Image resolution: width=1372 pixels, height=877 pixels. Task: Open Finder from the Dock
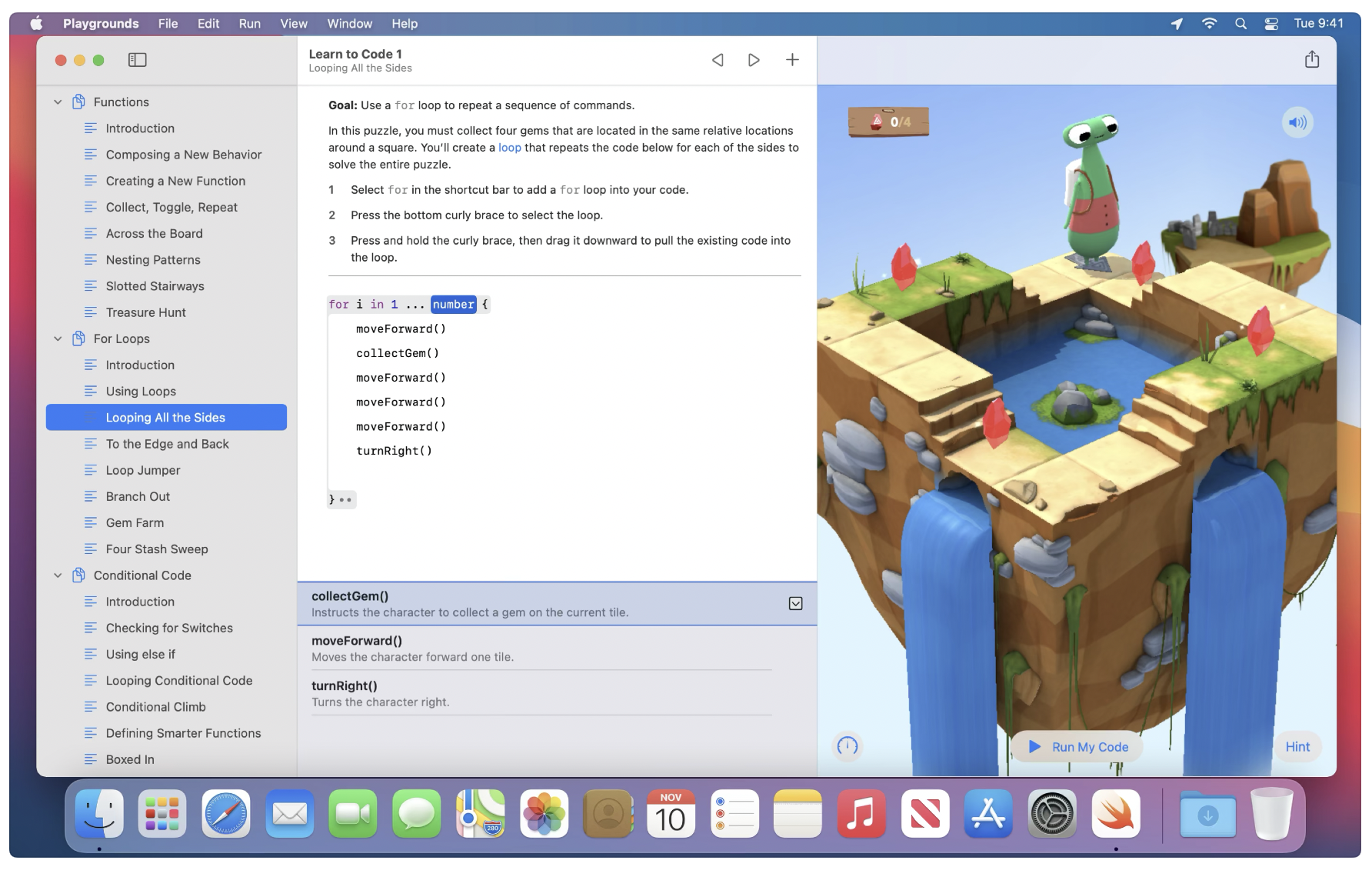coord(99,814)
